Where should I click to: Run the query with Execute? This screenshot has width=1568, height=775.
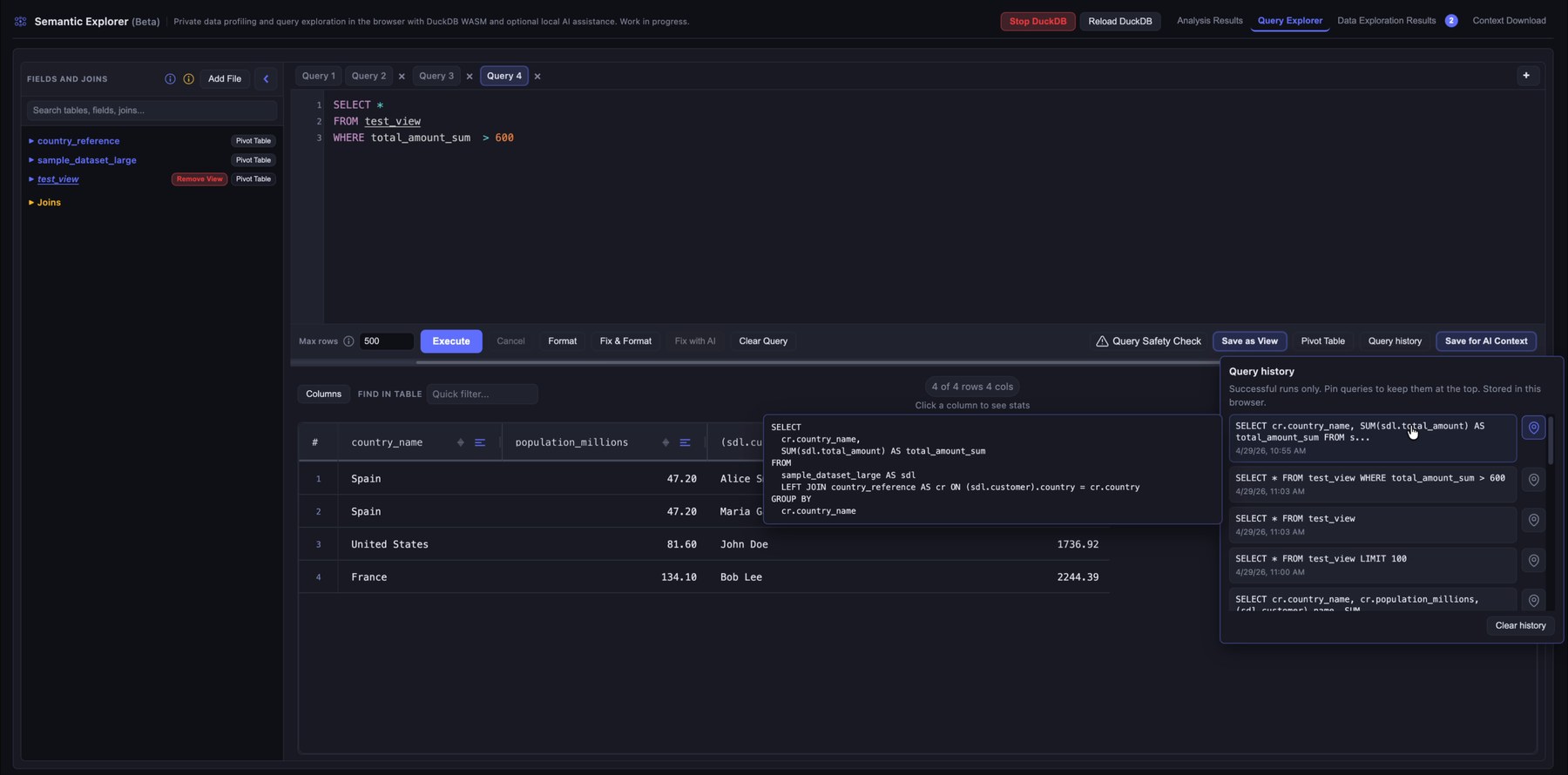pyautogui.click(x=451, y=341)
